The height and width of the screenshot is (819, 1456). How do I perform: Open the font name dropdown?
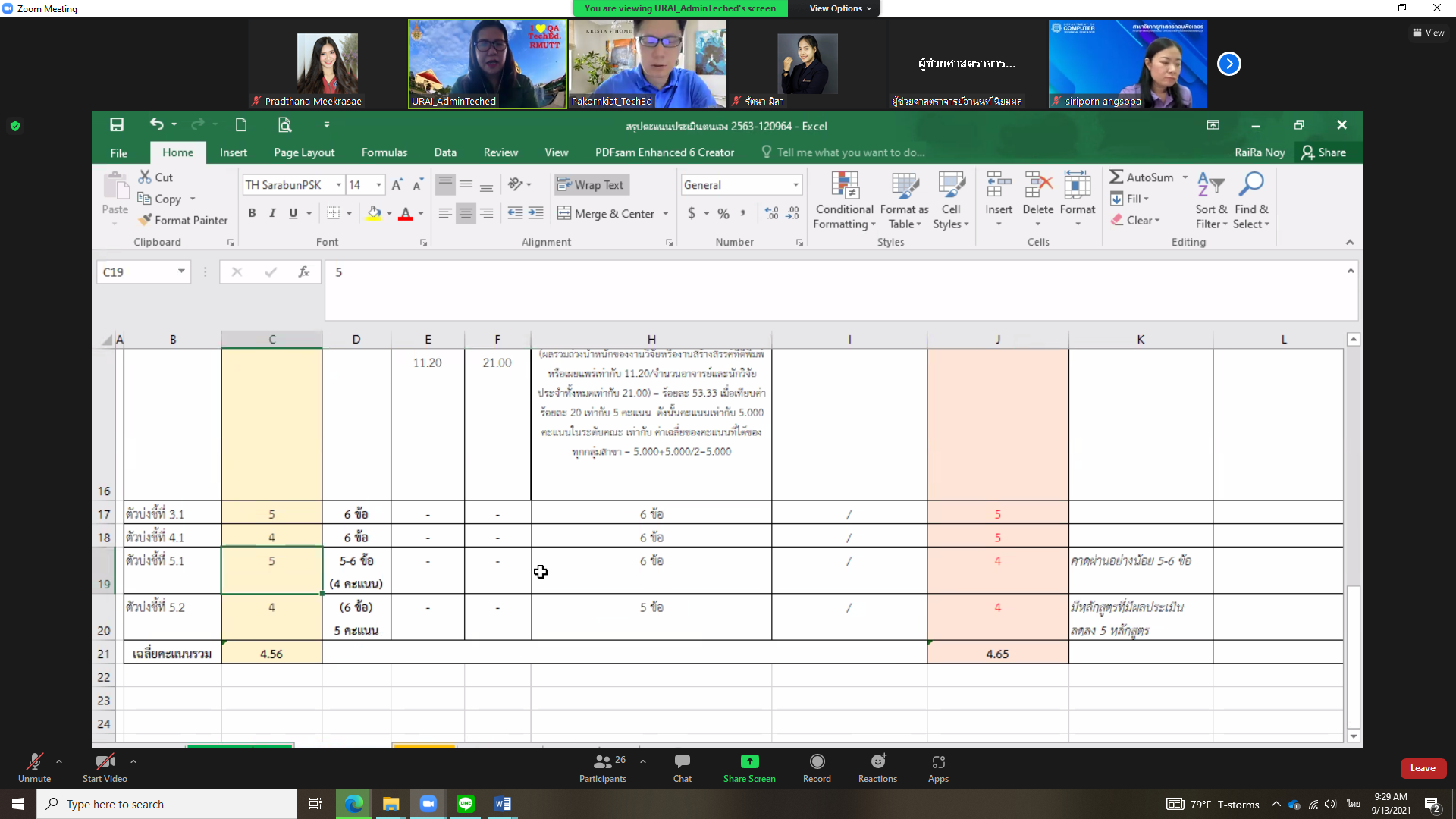[338, 185]
